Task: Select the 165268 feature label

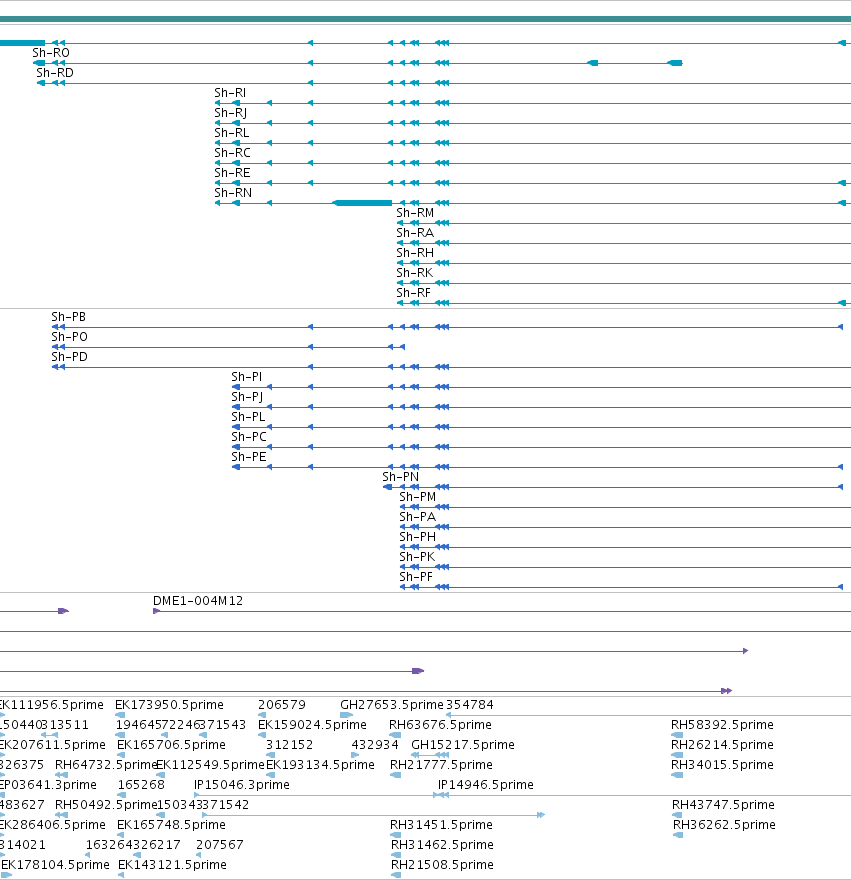Action: click(x=141, y=785)
